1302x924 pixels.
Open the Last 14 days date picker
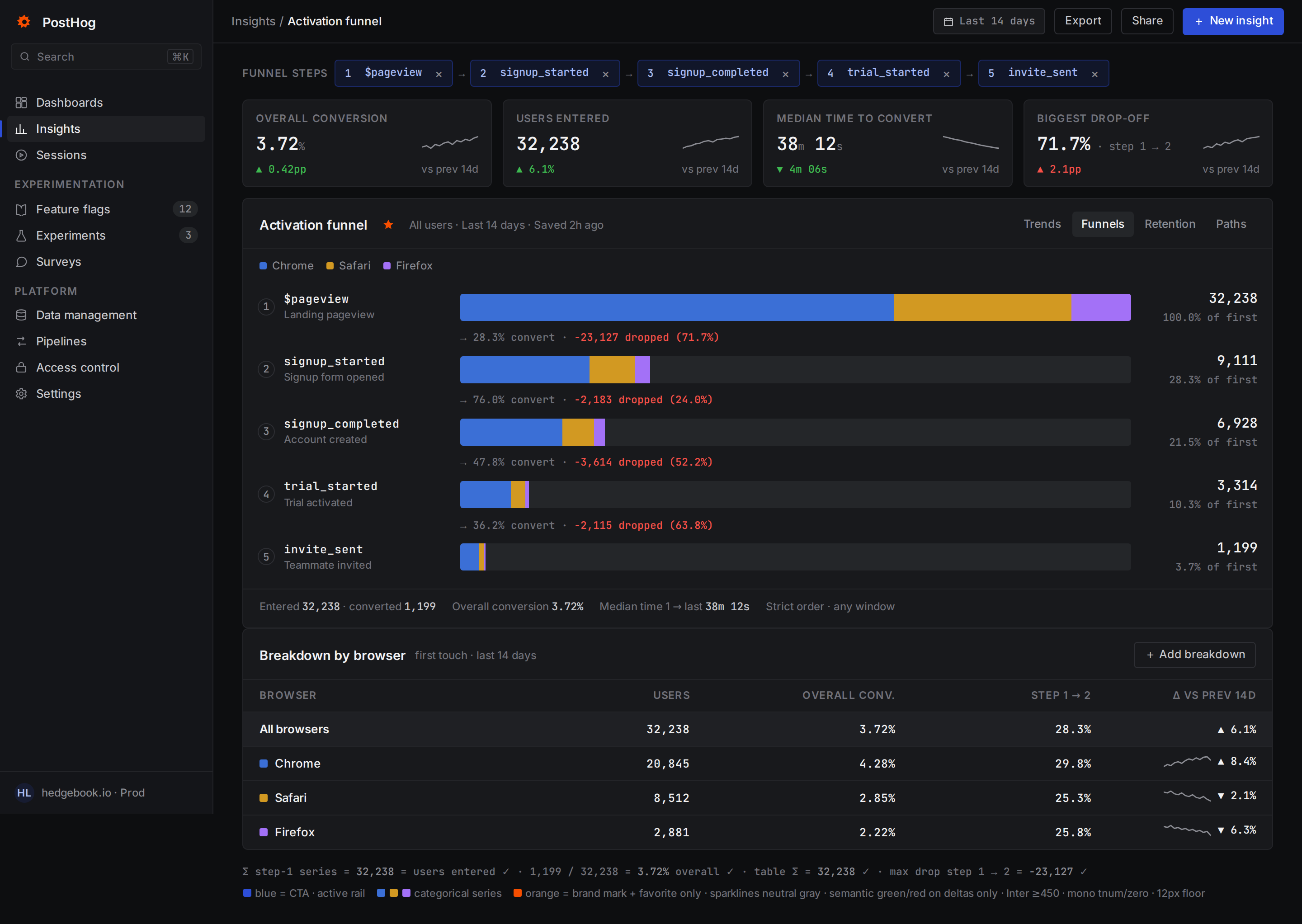click(x=988, y=21)
